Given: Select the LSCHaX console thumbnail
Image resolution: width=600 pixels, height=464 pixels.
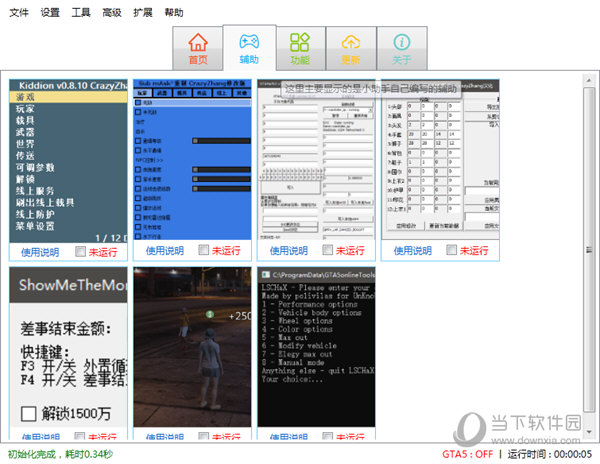Looking at the screenshot, I should [x=316, y=347].
